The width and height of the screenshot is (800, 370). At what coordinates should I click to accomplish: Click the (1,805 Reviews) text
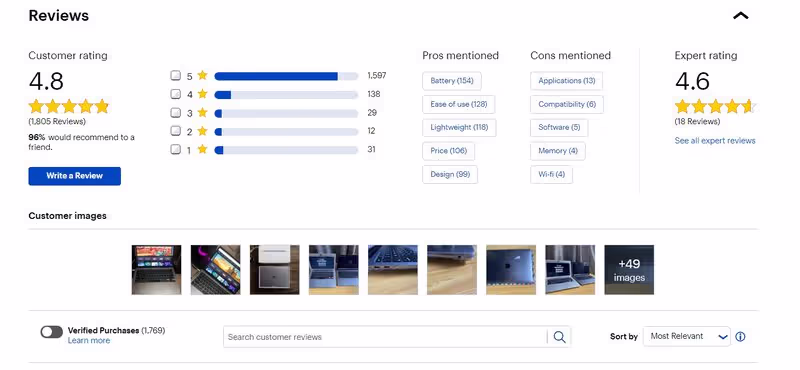[57, 121]
